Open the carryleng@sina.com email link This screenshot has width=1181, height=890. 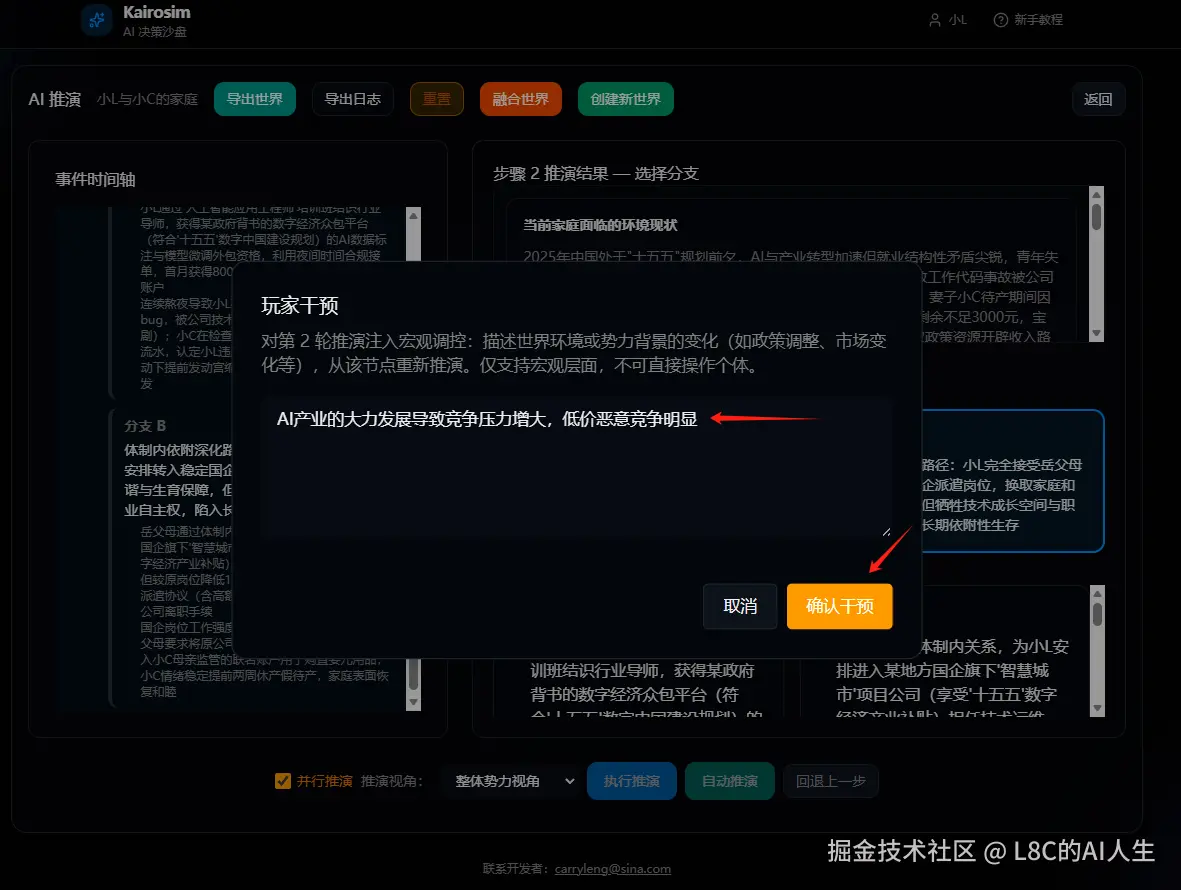(x=614, y=868)
